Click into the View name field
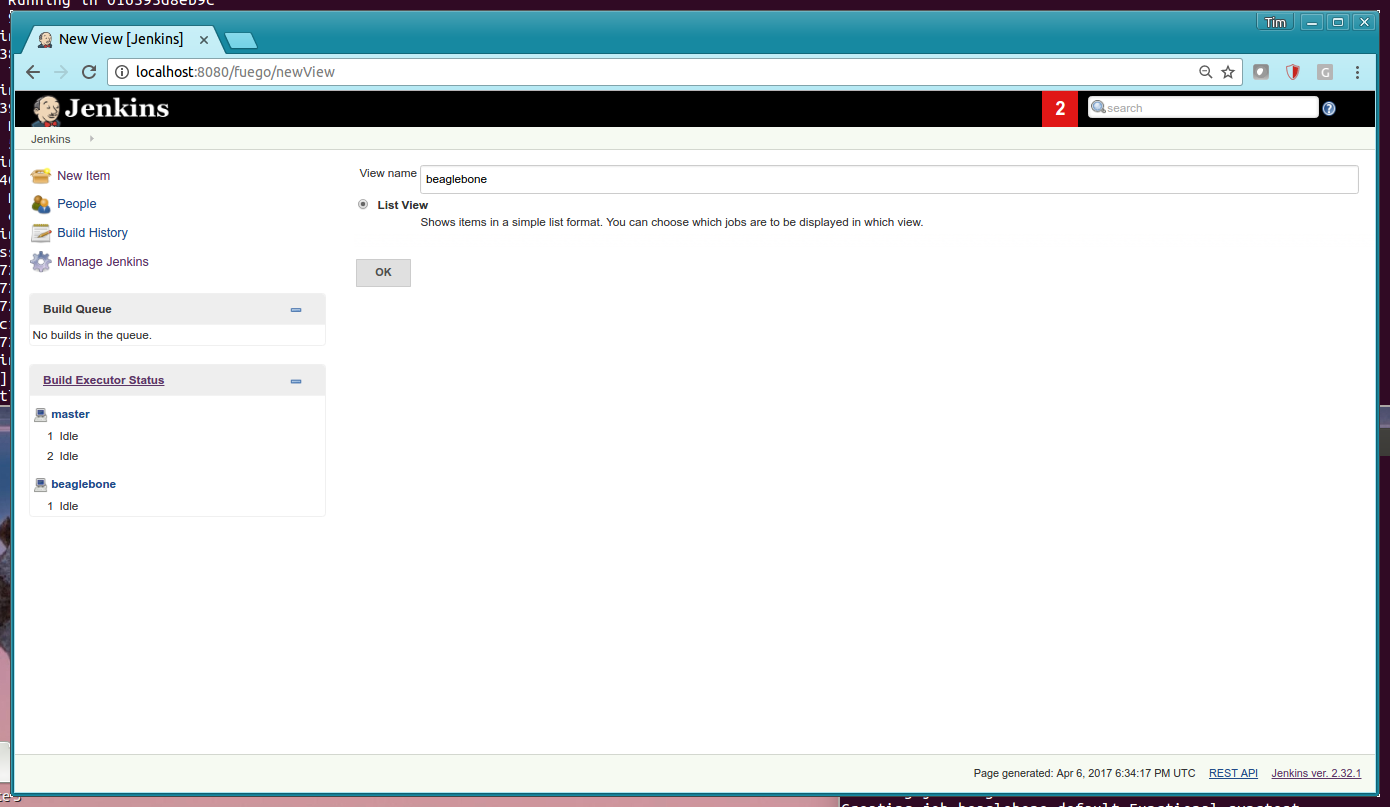The width and height of the screenshot is (1390, 807). tap(889, 179)
